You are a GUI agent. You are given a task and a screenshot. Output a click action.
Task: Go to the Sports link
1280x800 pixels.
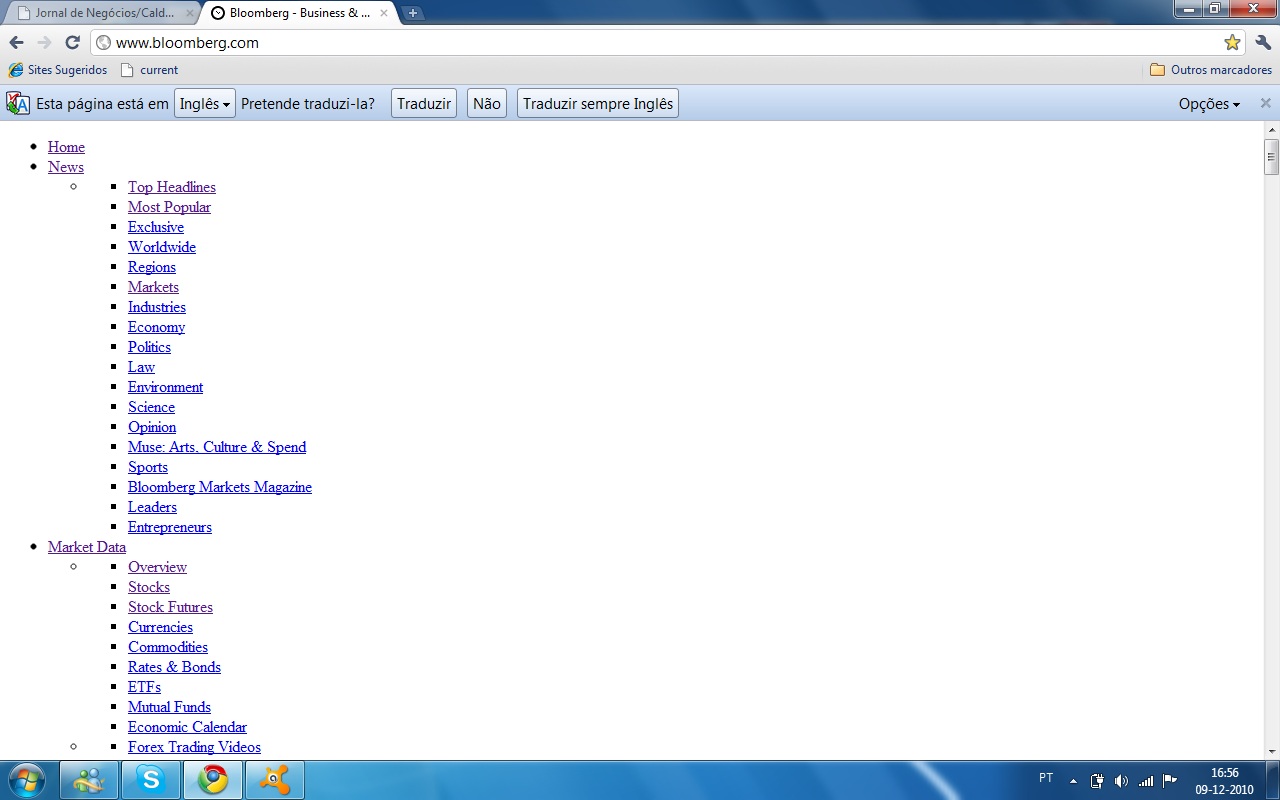pos(148,467)
